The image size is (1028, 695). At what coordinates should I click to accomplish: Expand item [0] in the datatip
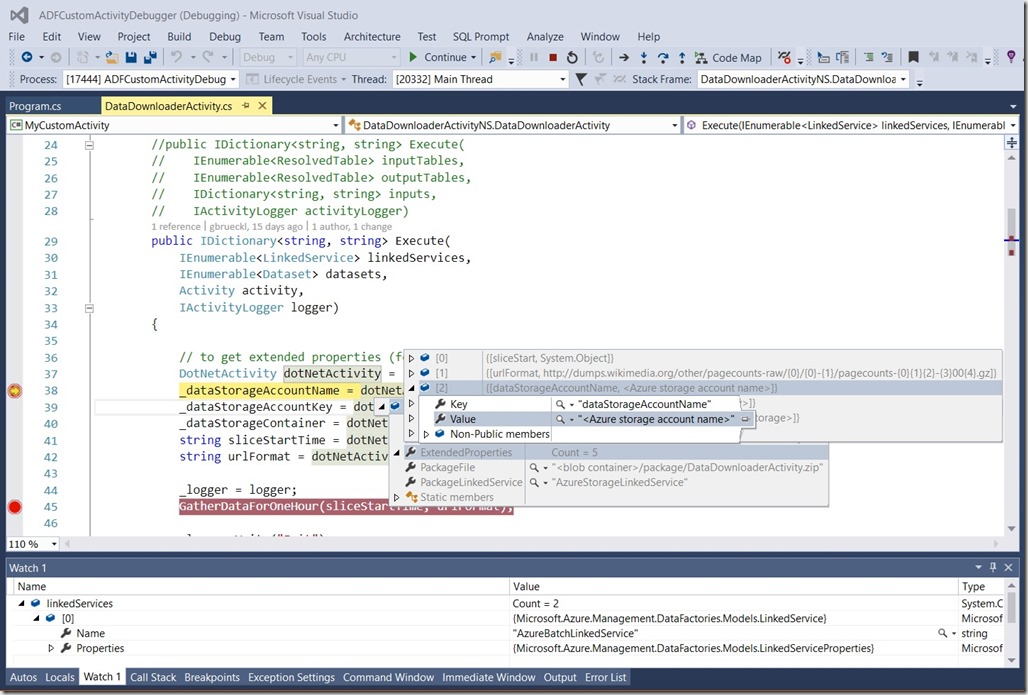point(411,358)
